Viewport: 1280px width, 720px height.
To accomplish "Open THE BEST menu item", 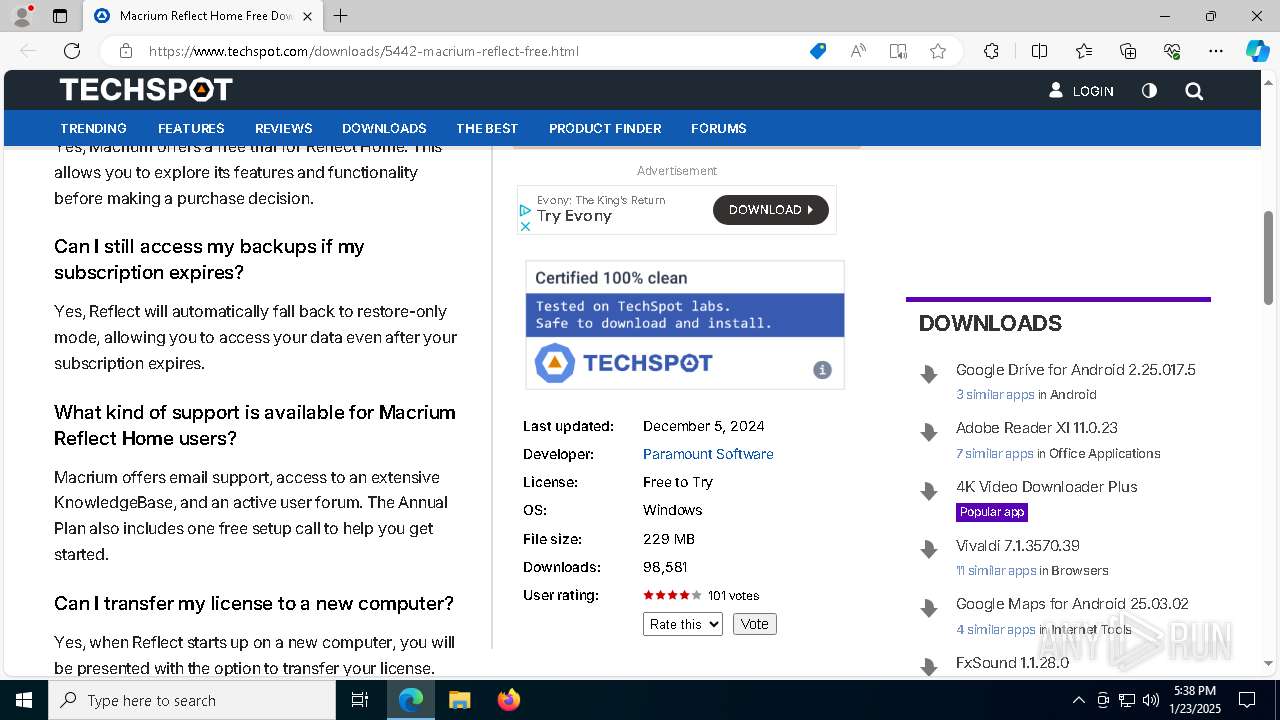I will (487, 128).
